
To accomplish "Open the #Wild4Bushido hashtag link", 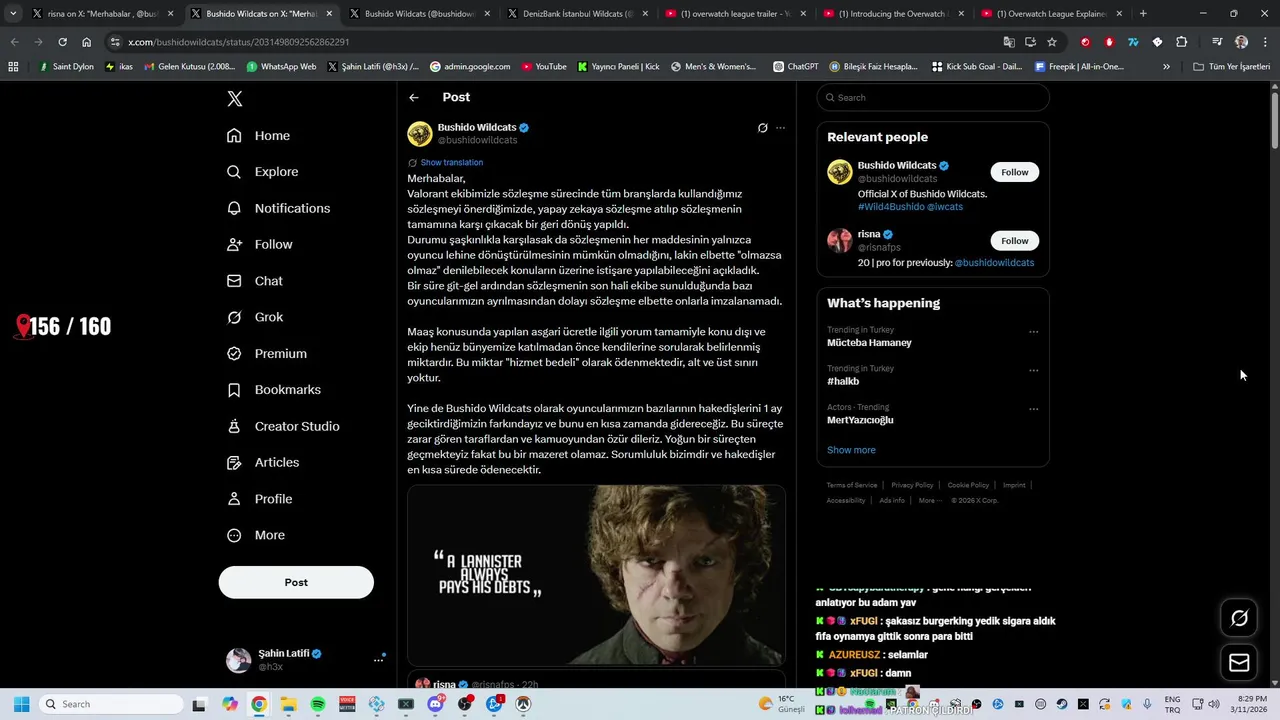I will 890,207.
